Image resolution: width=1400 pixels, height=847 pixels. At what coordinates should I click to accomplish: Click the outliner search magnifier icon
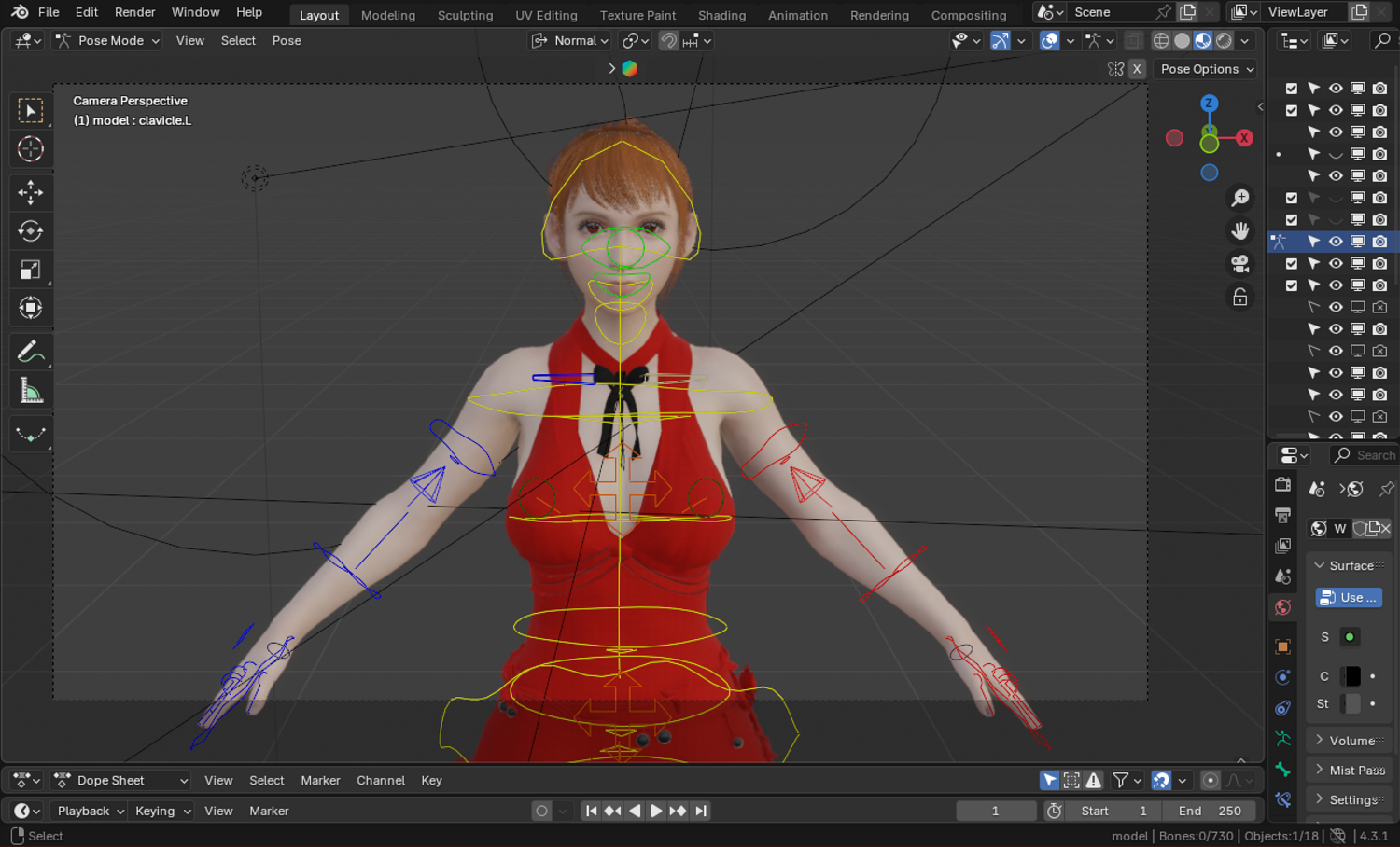coord(1382,40)
